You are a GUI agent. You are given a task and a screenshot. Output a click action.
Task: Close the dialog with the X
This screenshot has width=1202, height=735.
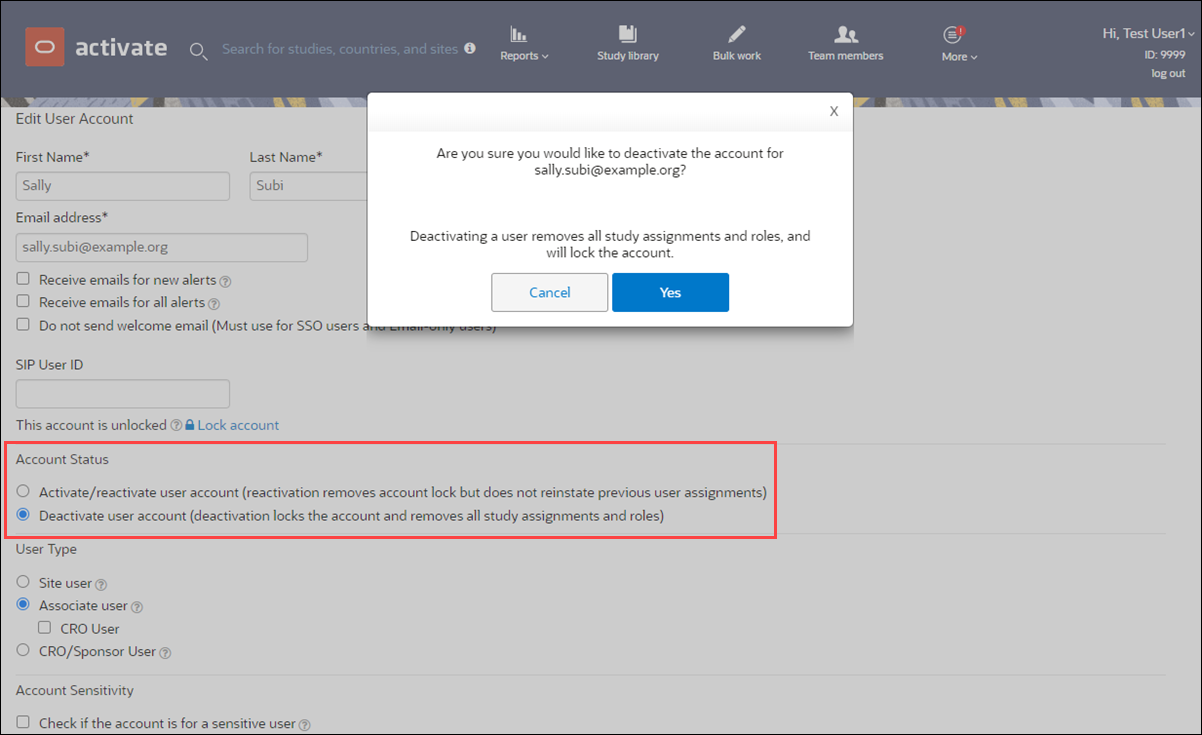pos(834,111)
